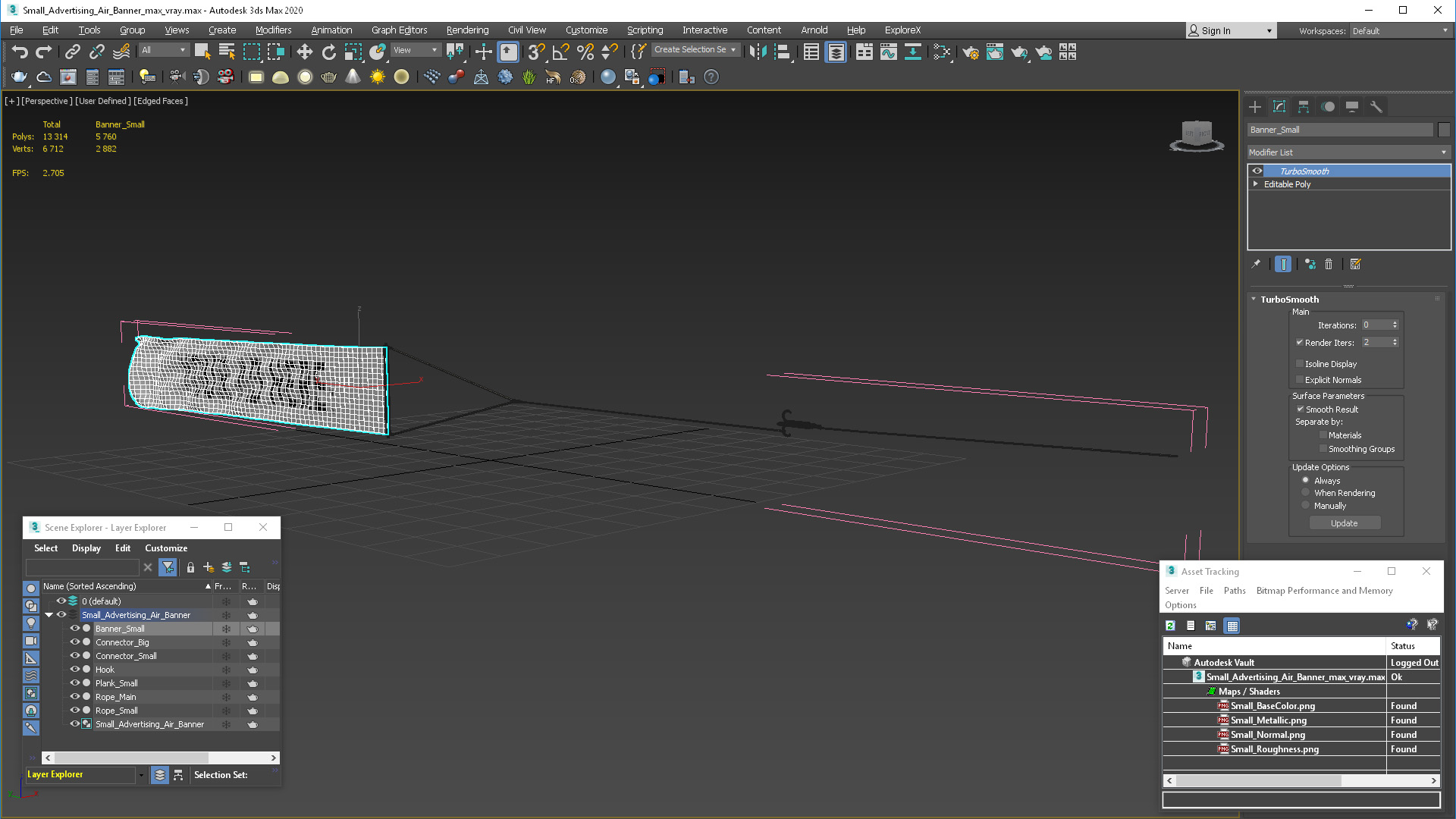The width and height of the screenshot is (1456, 819).
Task: Toggle lock icon in Scene Explorer
Action: 190,567
